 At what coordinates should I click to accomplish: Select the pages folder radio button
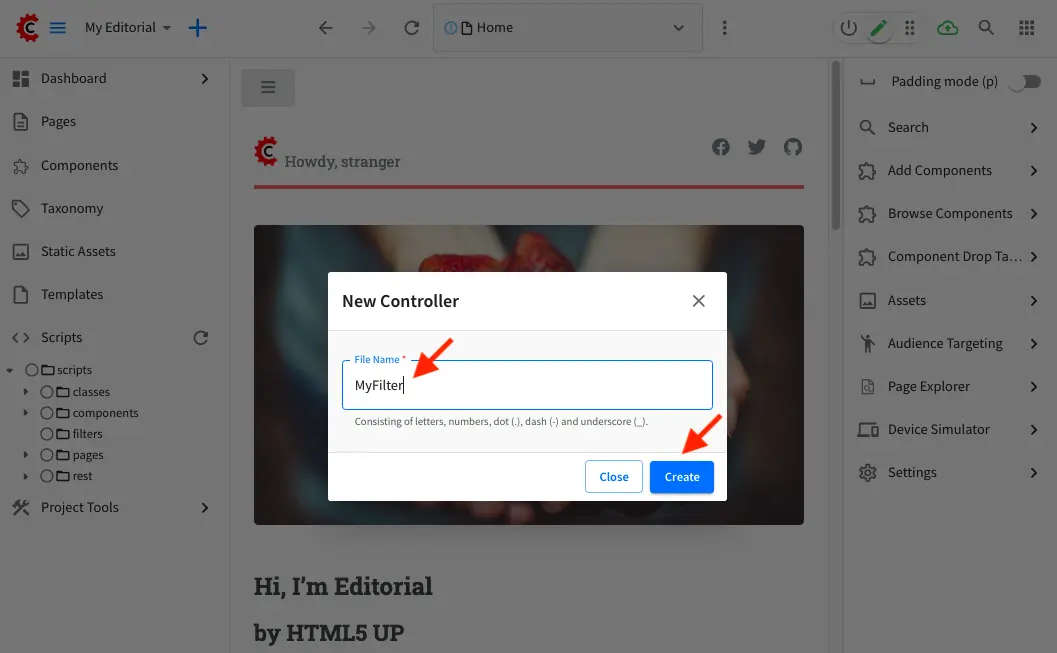47,455
